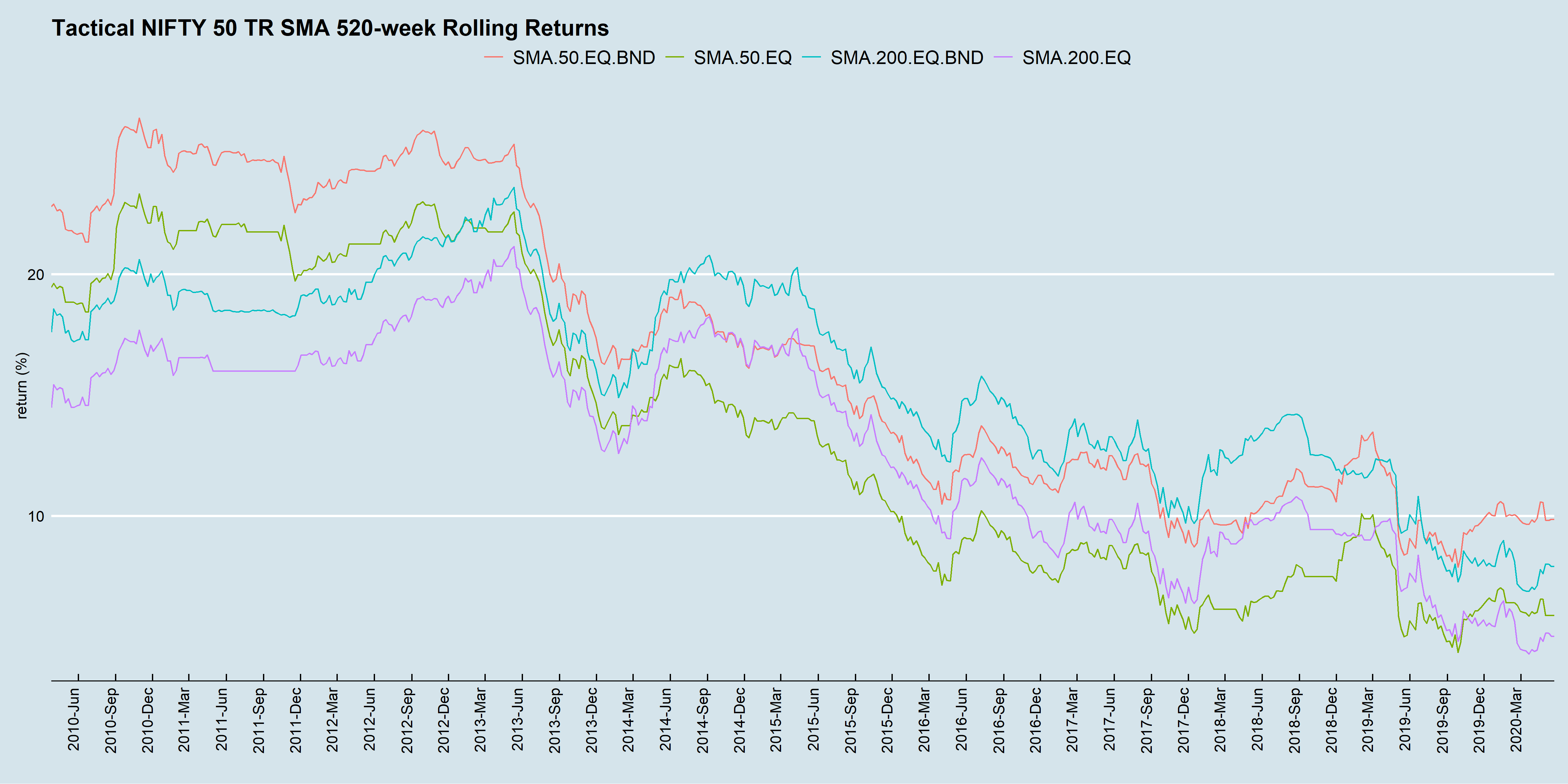Click the 2010-Jun x-axis label
Image resolution: width=1568 pixels, height=784 pixels.
[x=73, y=719]
